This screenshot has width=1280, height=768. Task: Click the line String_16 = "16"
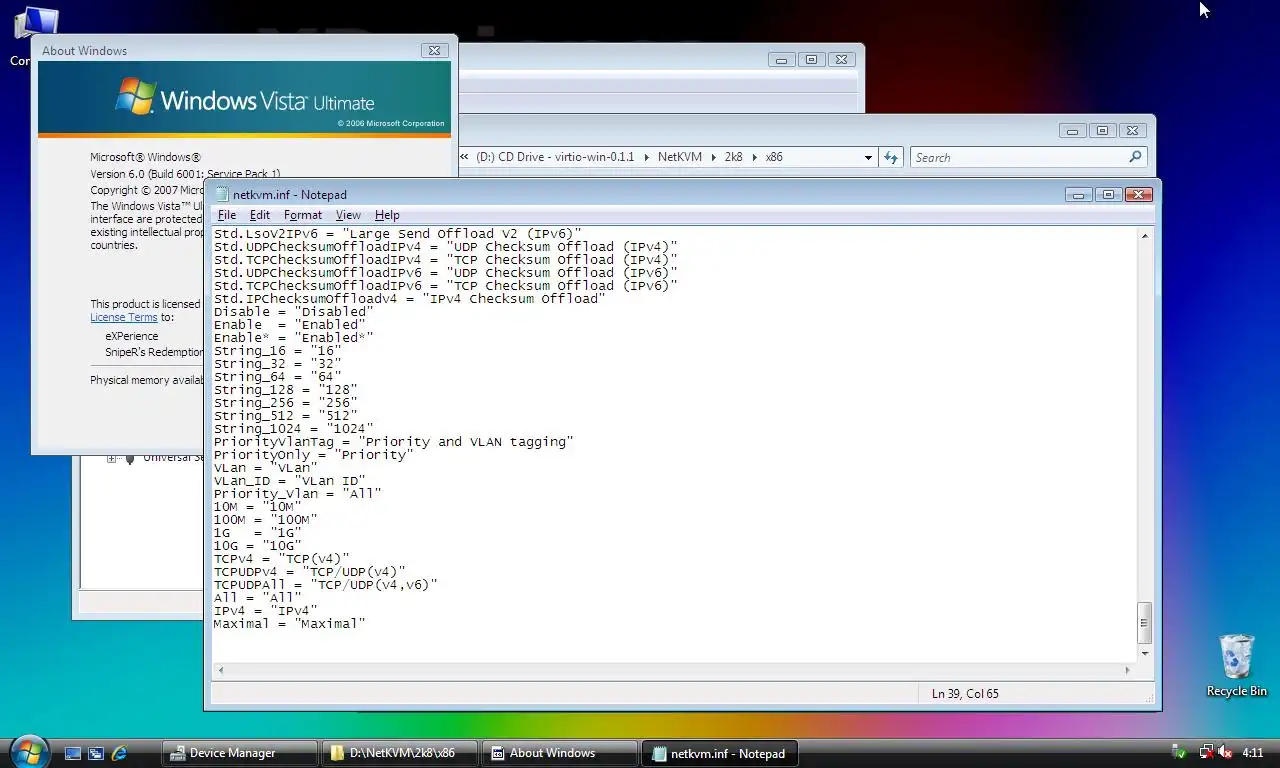(x=277, y=350)
